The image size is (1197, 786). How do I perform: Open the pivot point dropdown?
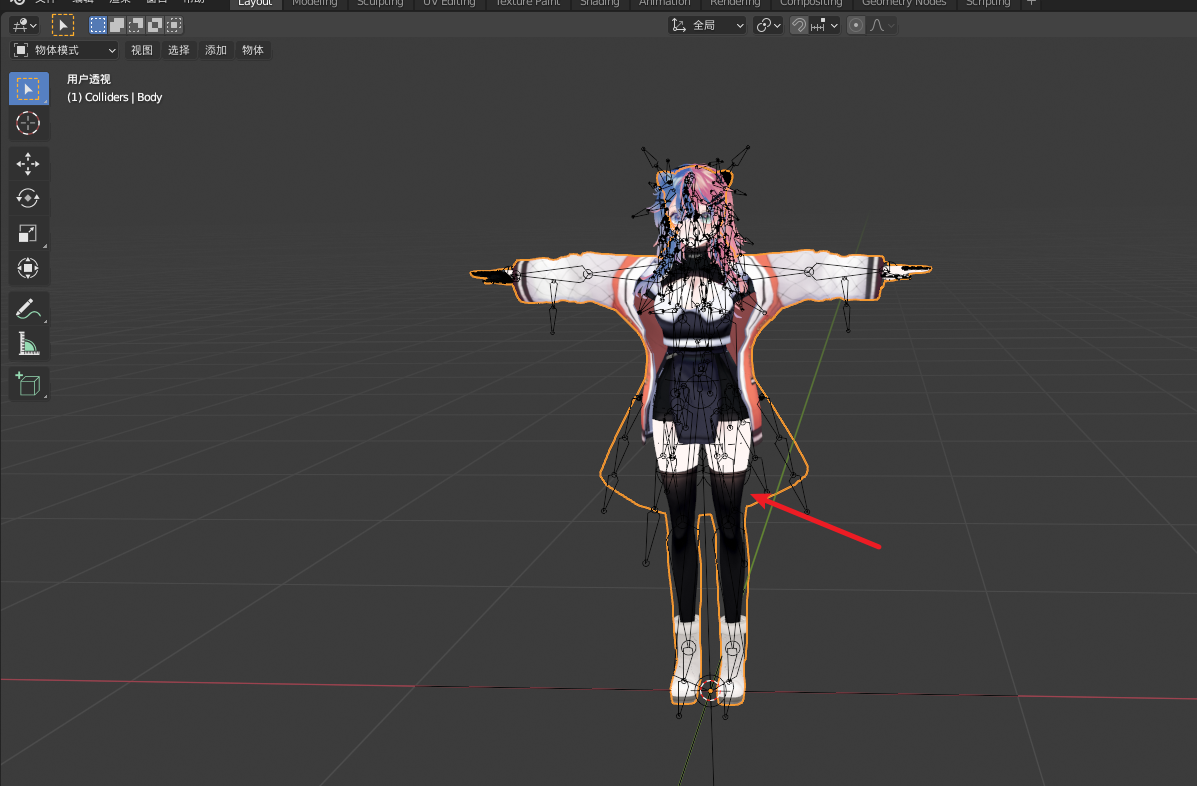[x=768, y=25]
